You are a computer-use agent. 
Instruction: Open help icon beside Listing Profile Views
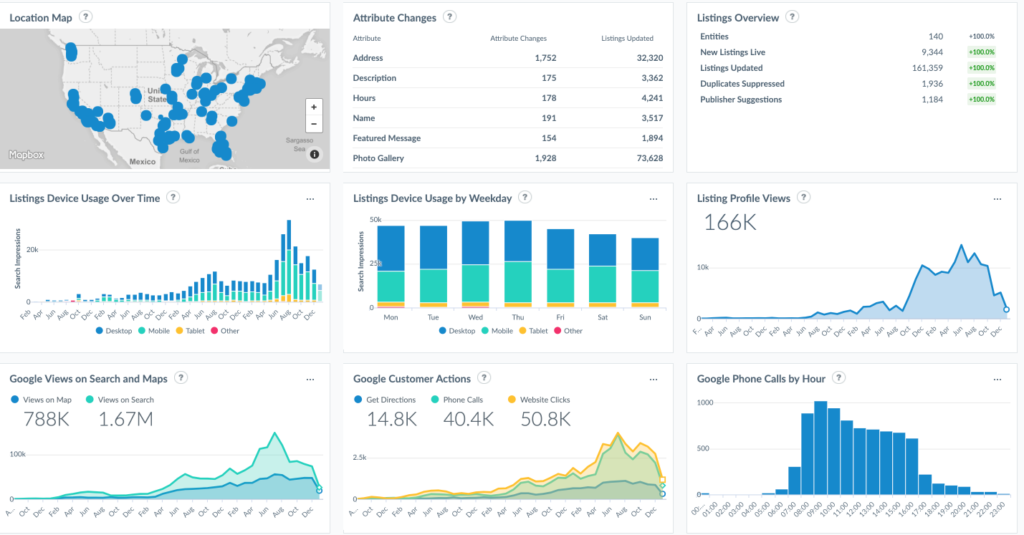804,197
